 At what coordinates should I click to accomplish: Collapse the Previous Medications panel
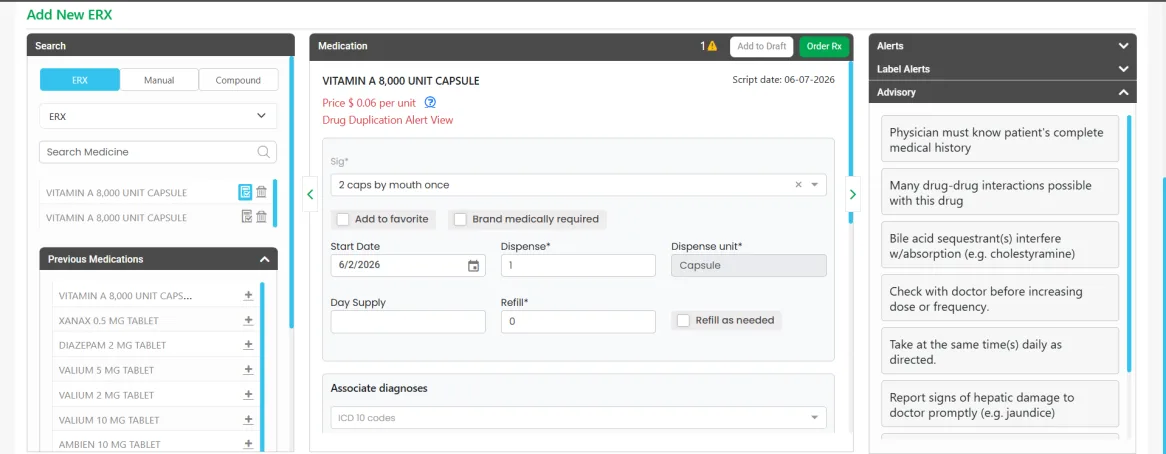pos(264,259)
